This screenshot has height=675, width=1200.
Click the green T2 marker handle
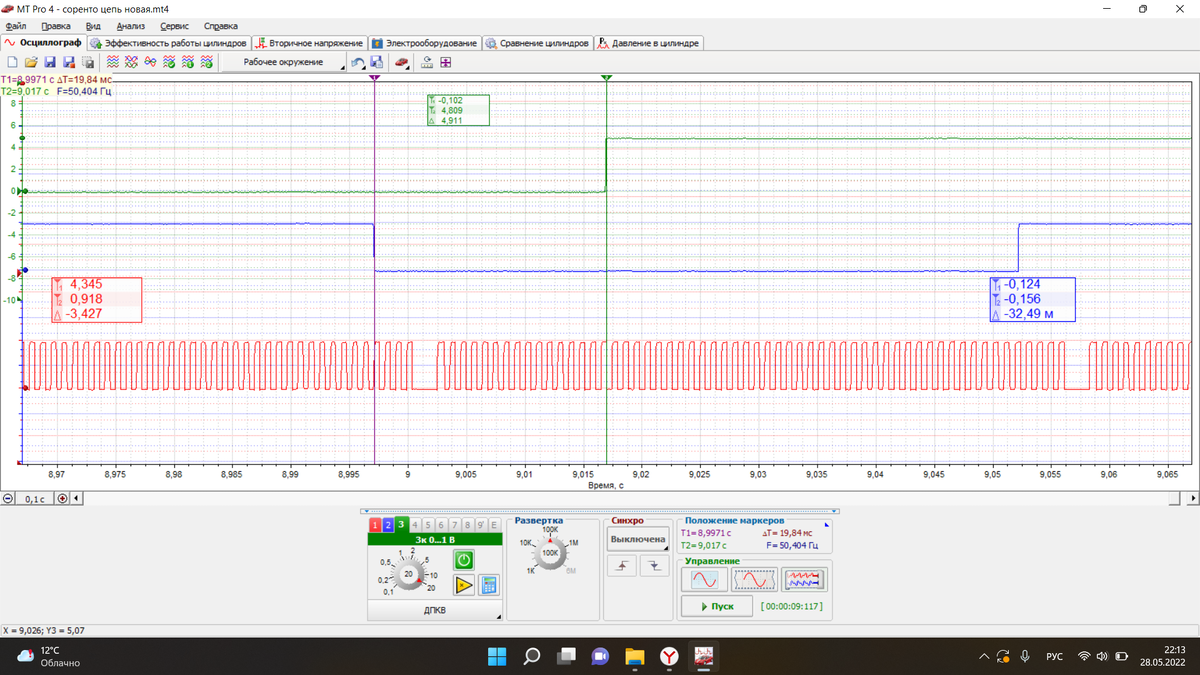(x=606, y=77)
